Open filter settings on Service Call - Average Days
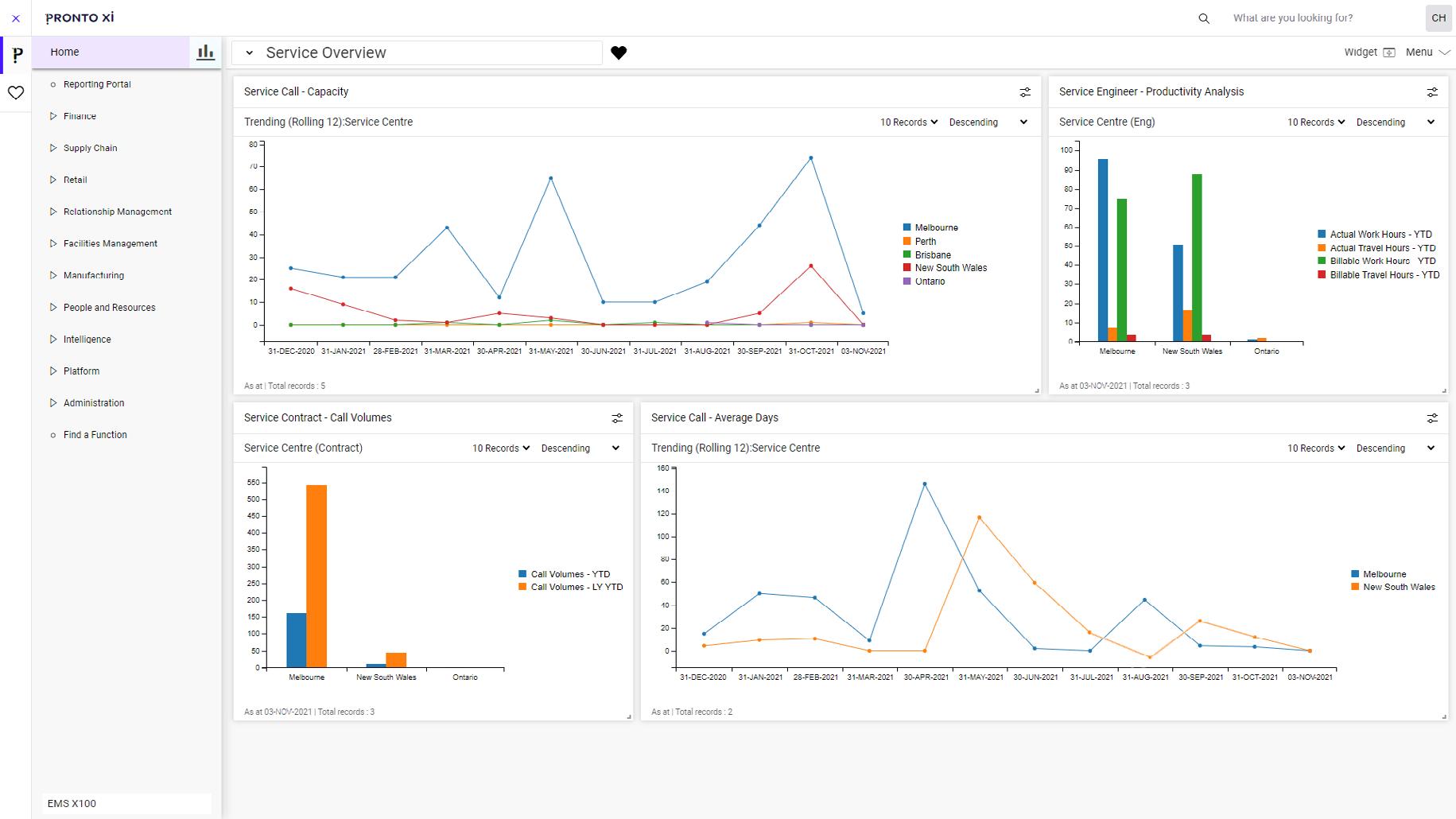The image size is (1456, 819). [x=1432, y=417]
